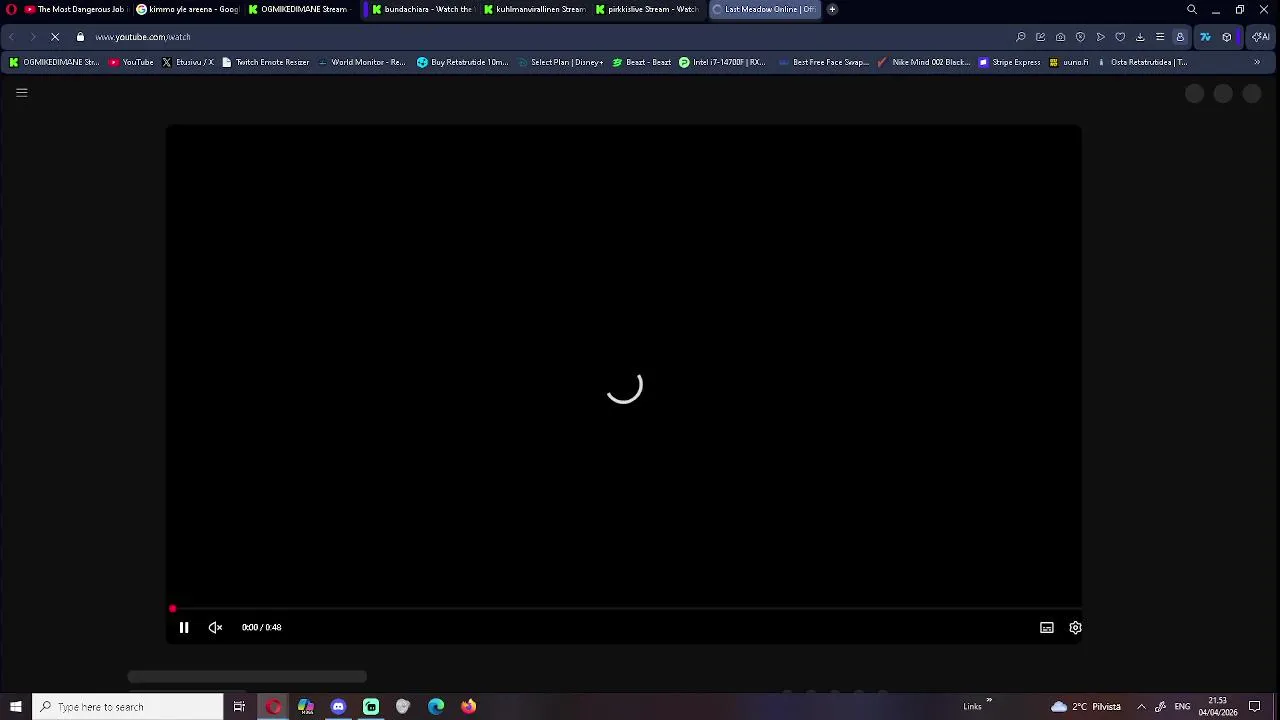Open the 'Nike Mind 002 Black...' bookmark
The height and width of the screenshot is (720, 1280).
[924, 62]
